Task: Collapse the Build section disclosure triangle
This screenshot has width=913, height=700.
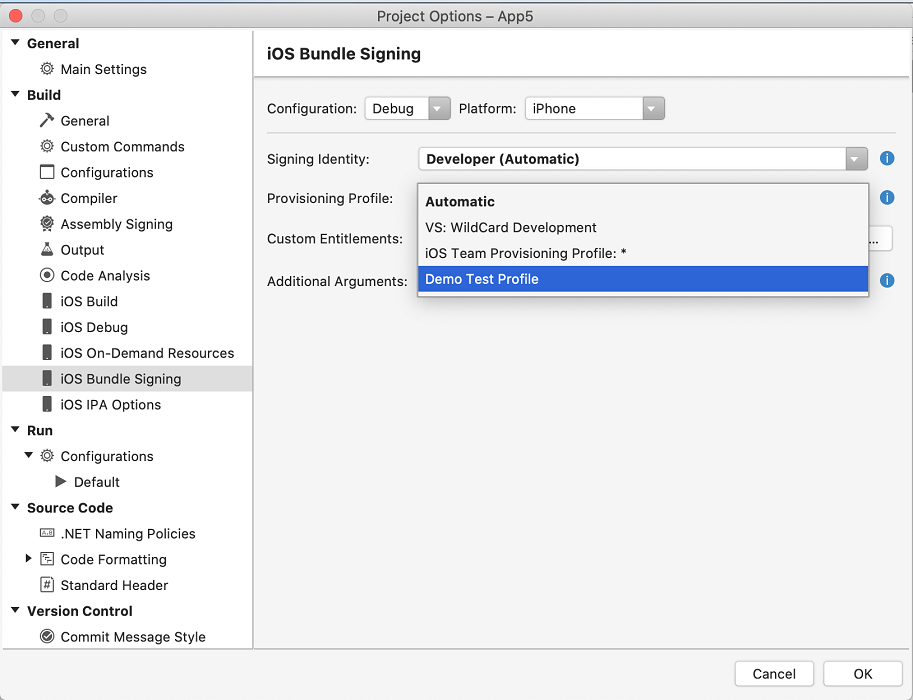Action: [13, 94]
